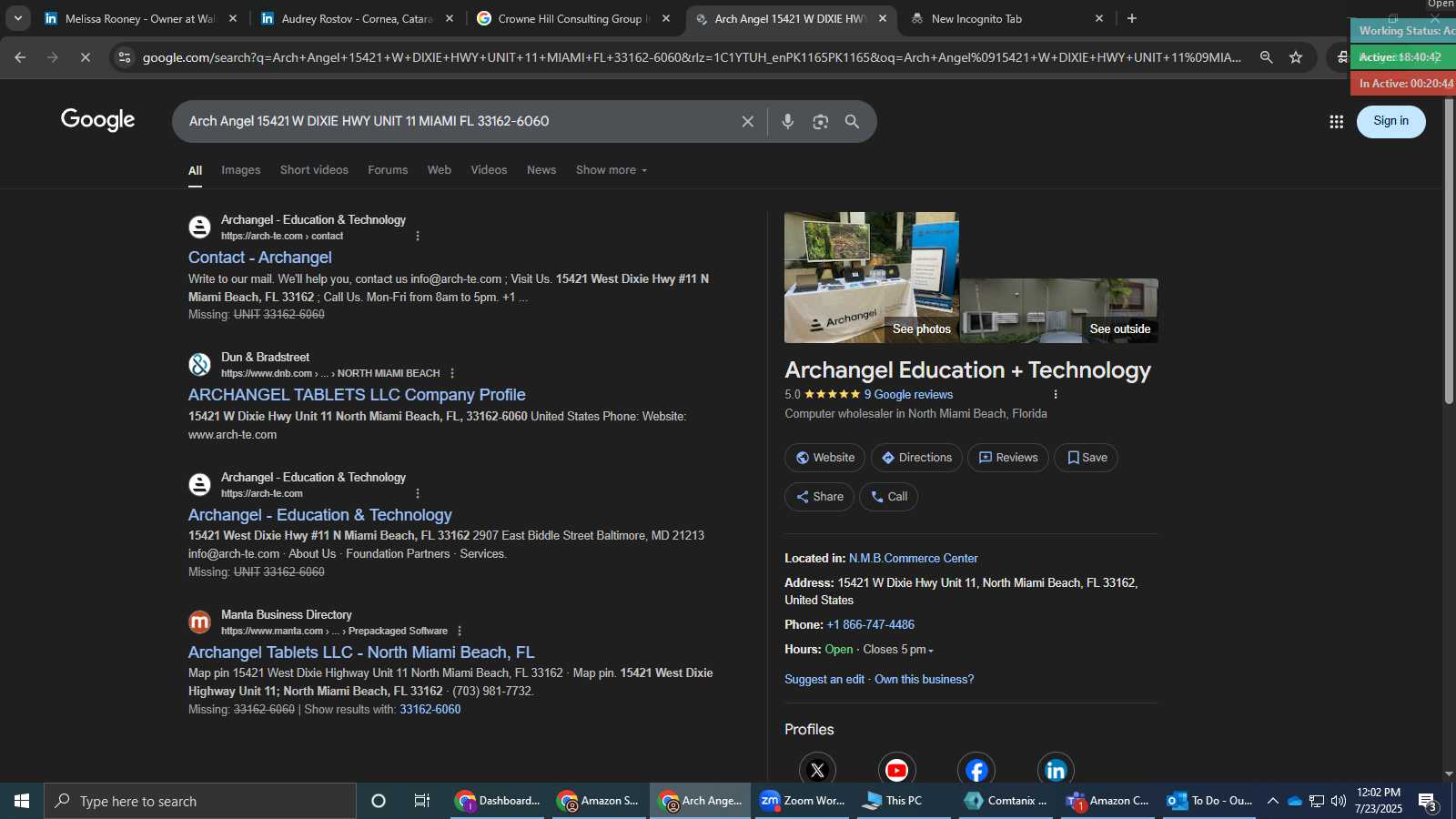Sign in to Google account
1456x819 pixels.
[x=1390, y=121]
